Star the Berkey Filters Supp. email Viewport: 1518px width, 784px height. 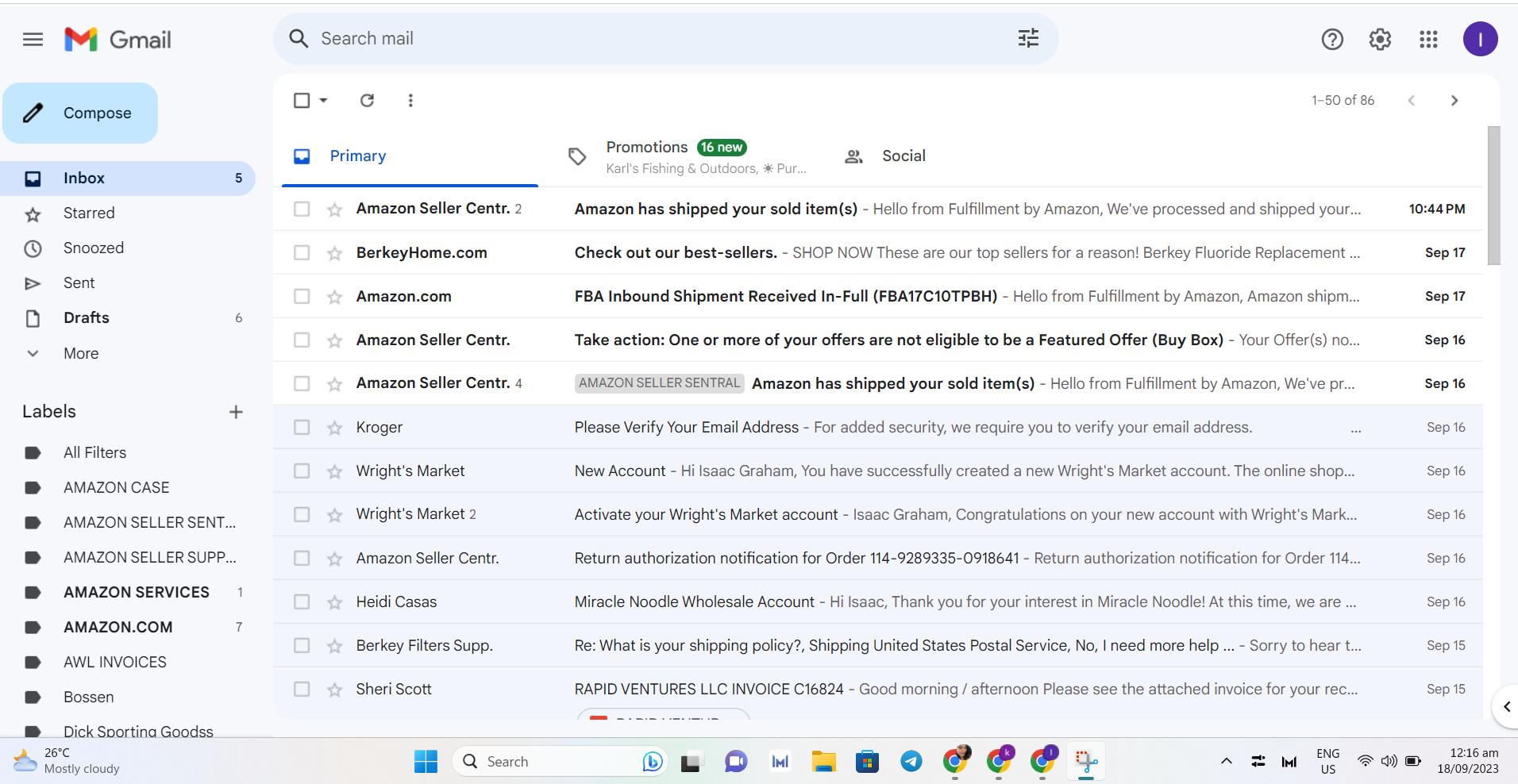coord(334,645)
